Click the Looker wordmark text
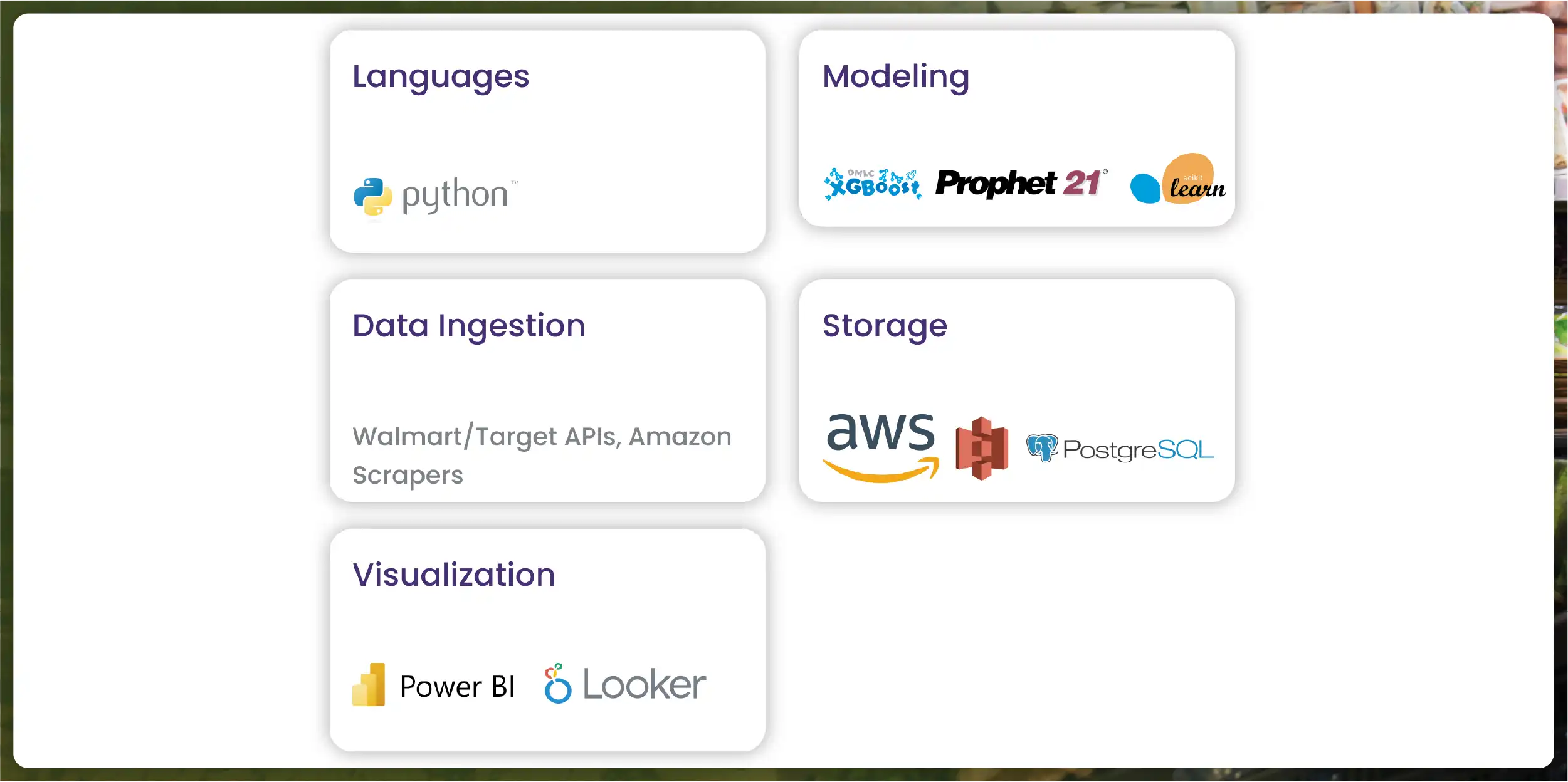The height and width of the screenshot is (782, 1568). (645, 684)
